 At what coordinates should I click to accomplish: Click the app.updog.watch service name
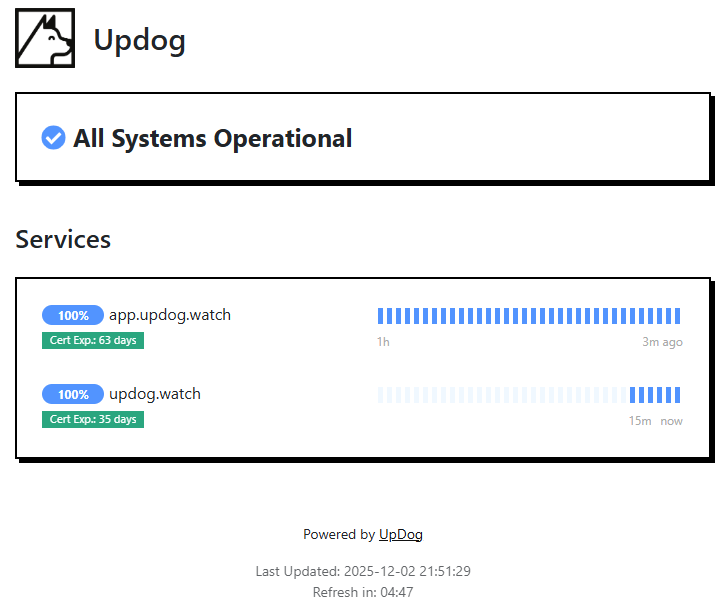point(170,315)
